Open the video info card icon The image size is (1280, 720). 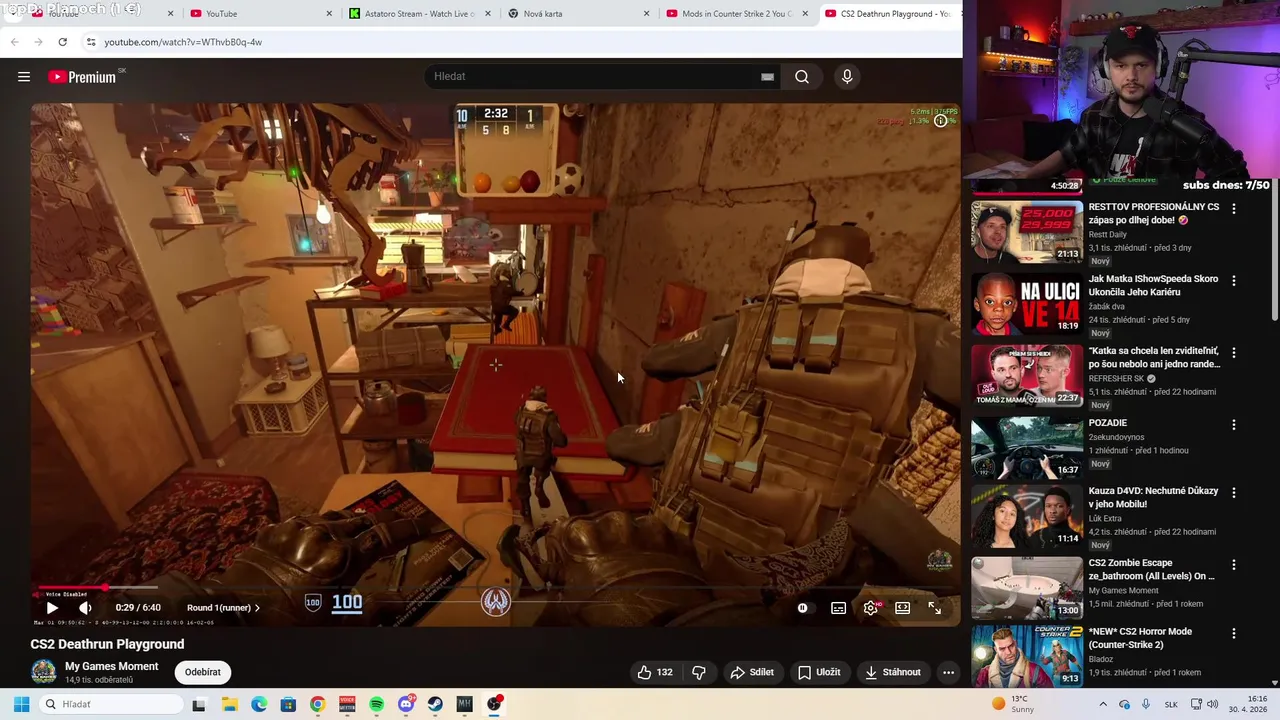941,121
